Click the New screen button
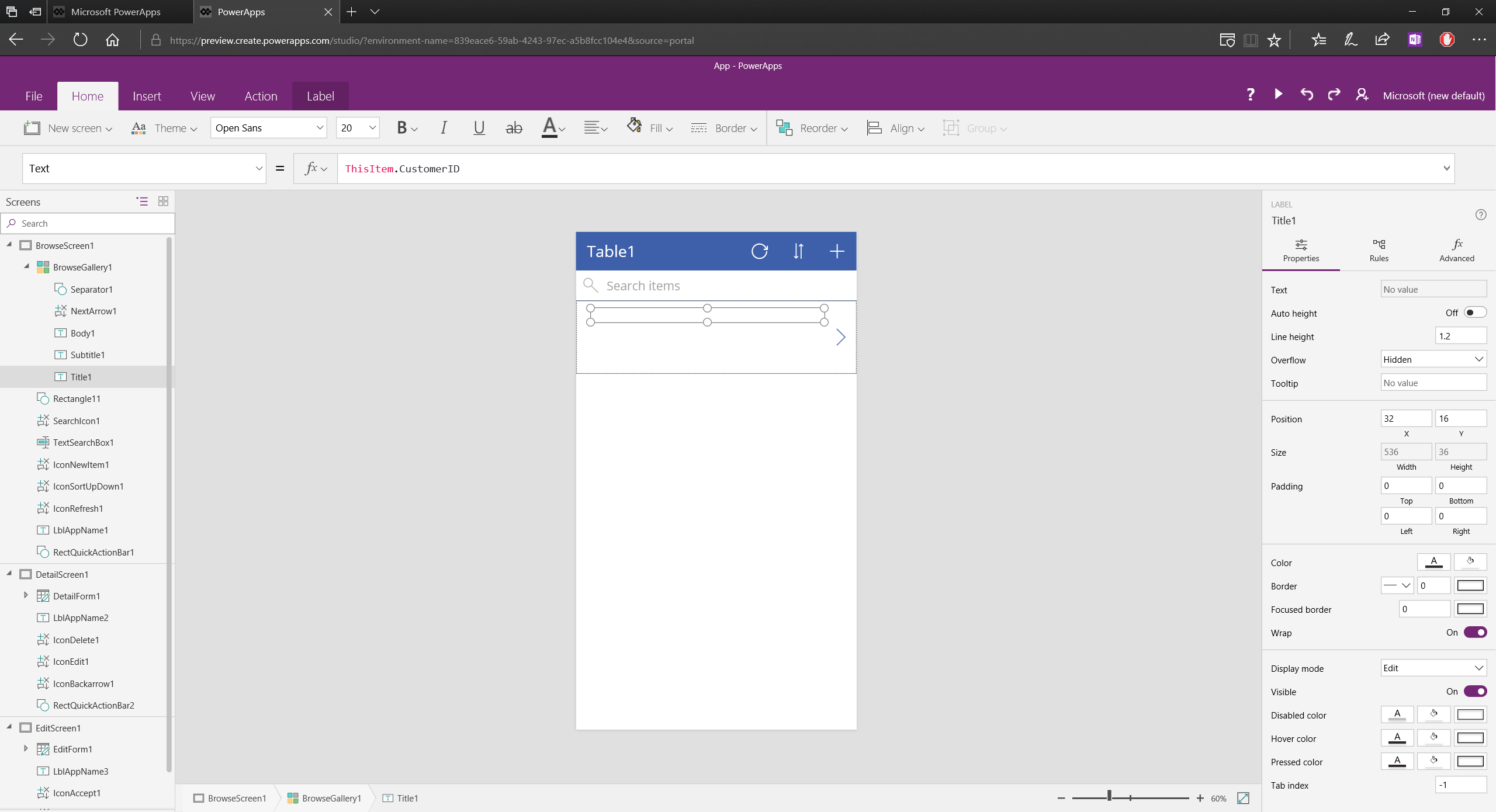The image size is (1496, 812). click(x=68, y=128)
